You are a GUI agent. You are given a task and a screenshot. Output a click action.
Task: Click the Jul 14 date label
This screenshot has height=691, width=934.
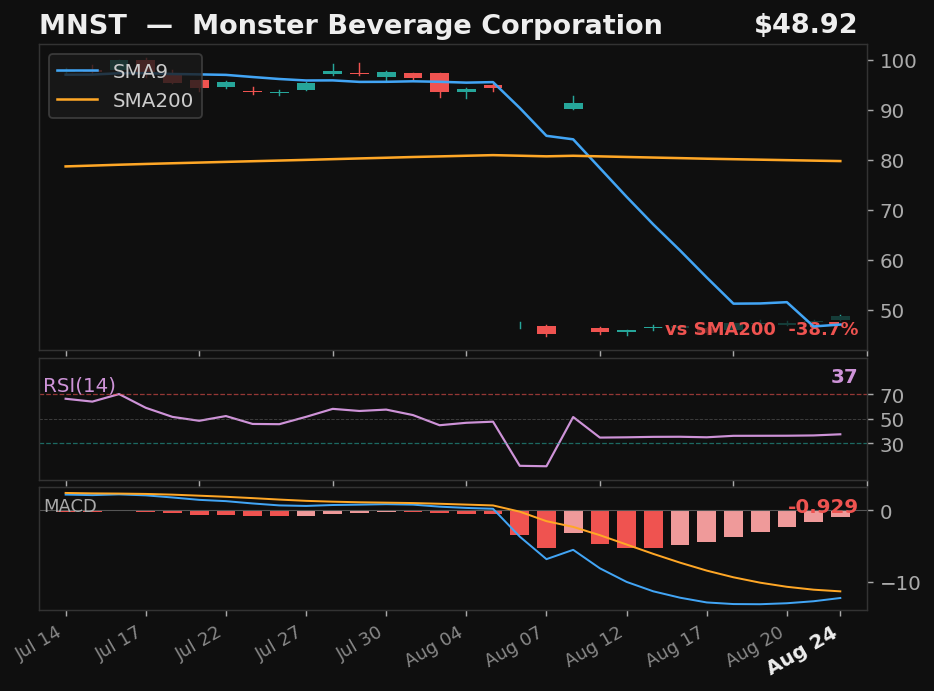pos(39,644)
